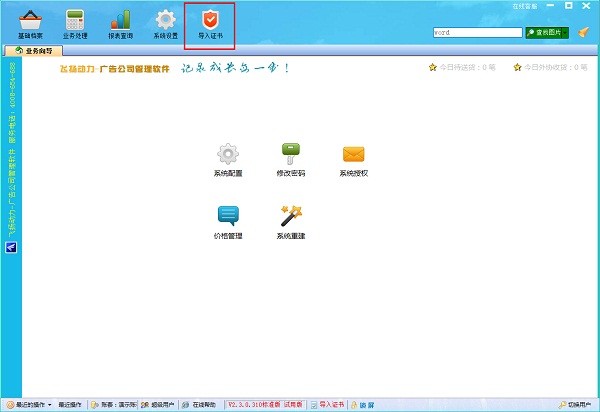Expand the 查找图片 search dropdown arrow
The image size is (600, 412).
point(565,33)
